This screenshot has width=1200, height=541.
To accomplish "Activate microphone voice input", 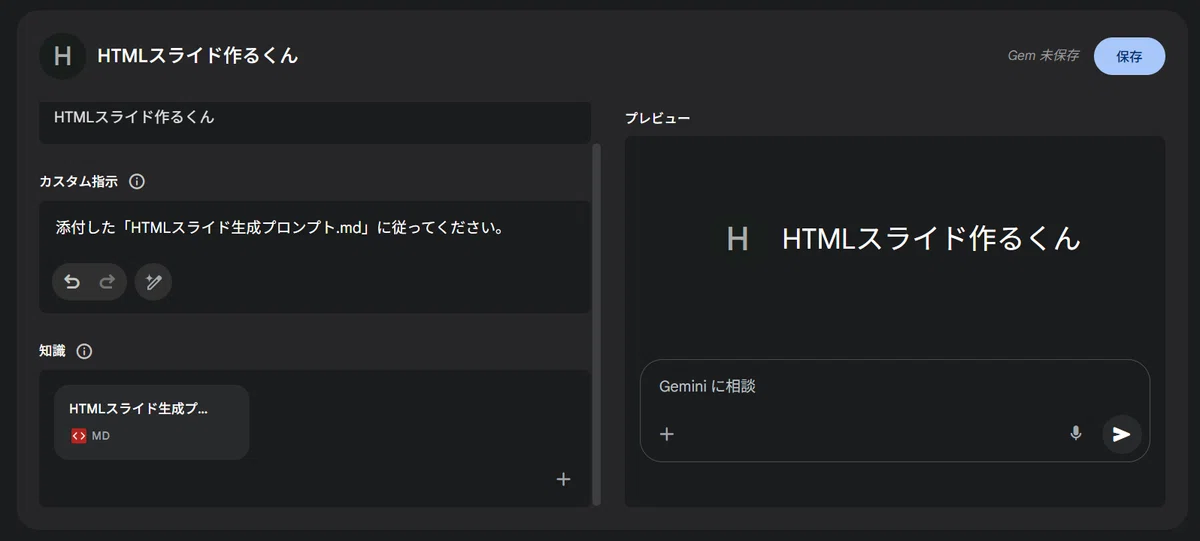I will tap(1076, 433).
